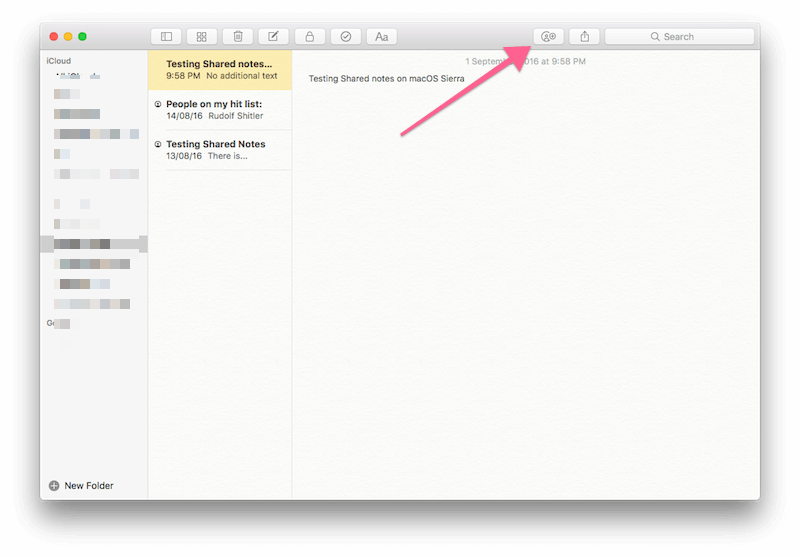This screenshot has height=557, width=800.
Task: Insert a checklist with the checkmark icon
Action: (345, 37)
